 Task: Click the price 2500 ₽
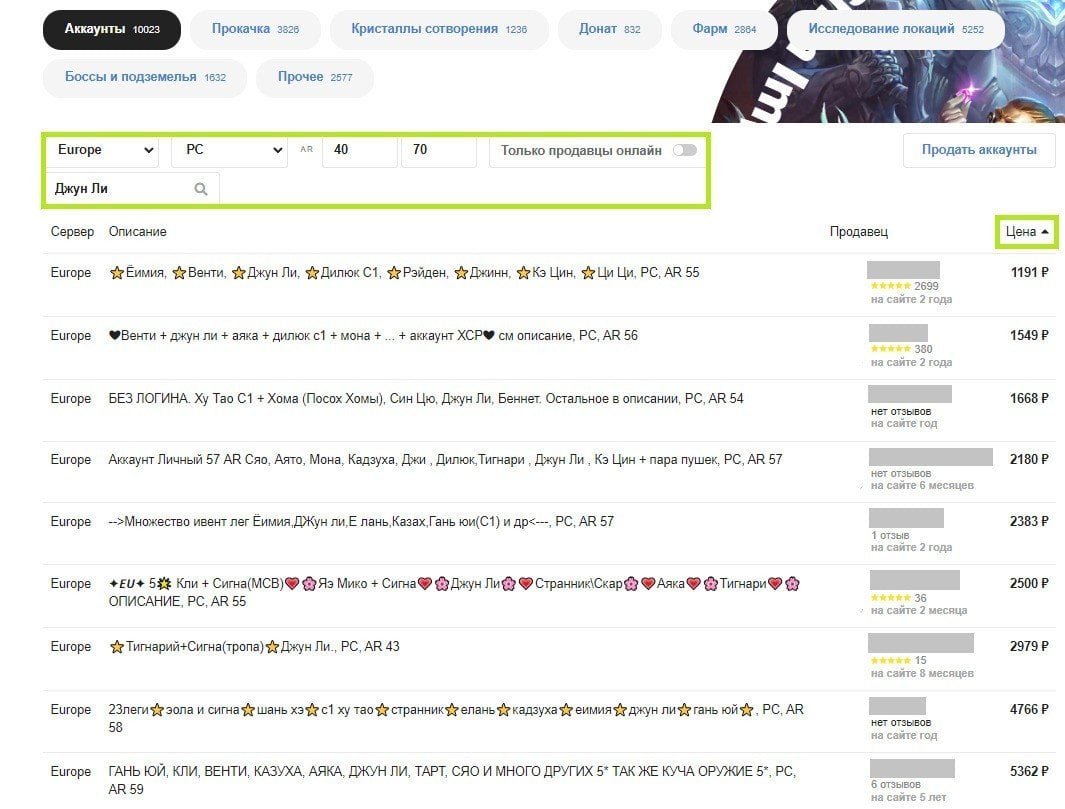click(x=1029, y=583)
